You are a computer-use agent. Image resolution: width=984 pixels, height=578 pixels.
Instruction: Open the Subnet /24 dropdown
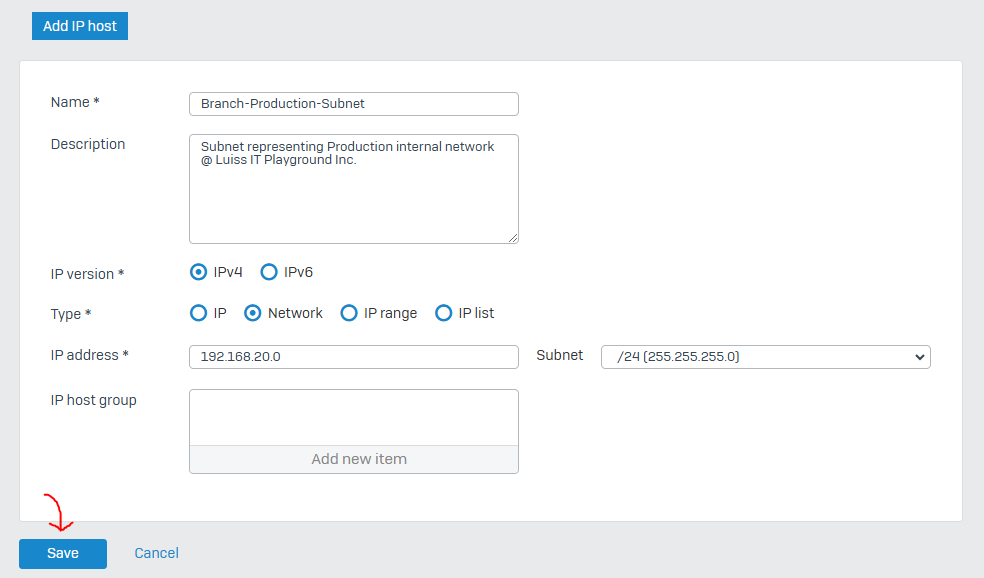766,356
